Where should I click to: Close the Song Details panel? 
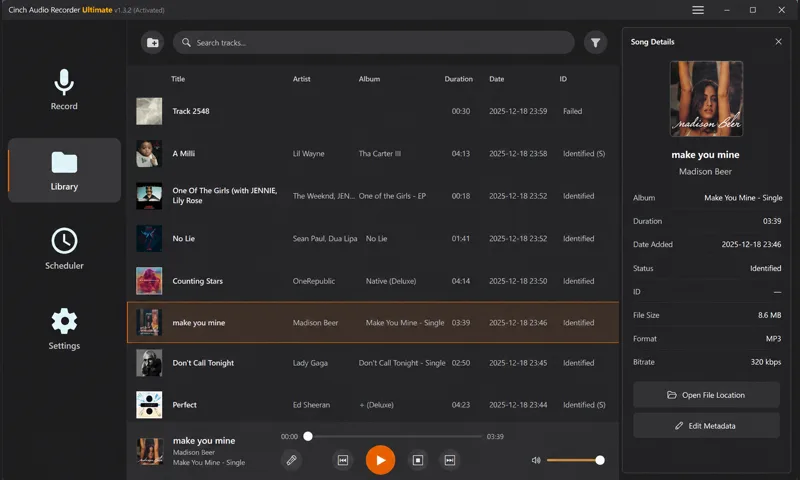point(778,42)
